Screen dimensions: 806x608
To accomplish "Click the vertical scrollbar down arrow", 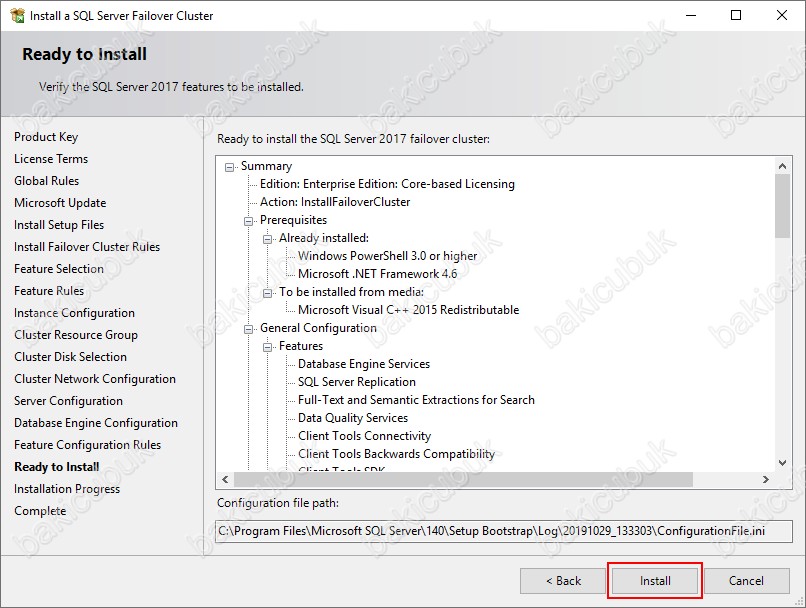I will 782,463.
